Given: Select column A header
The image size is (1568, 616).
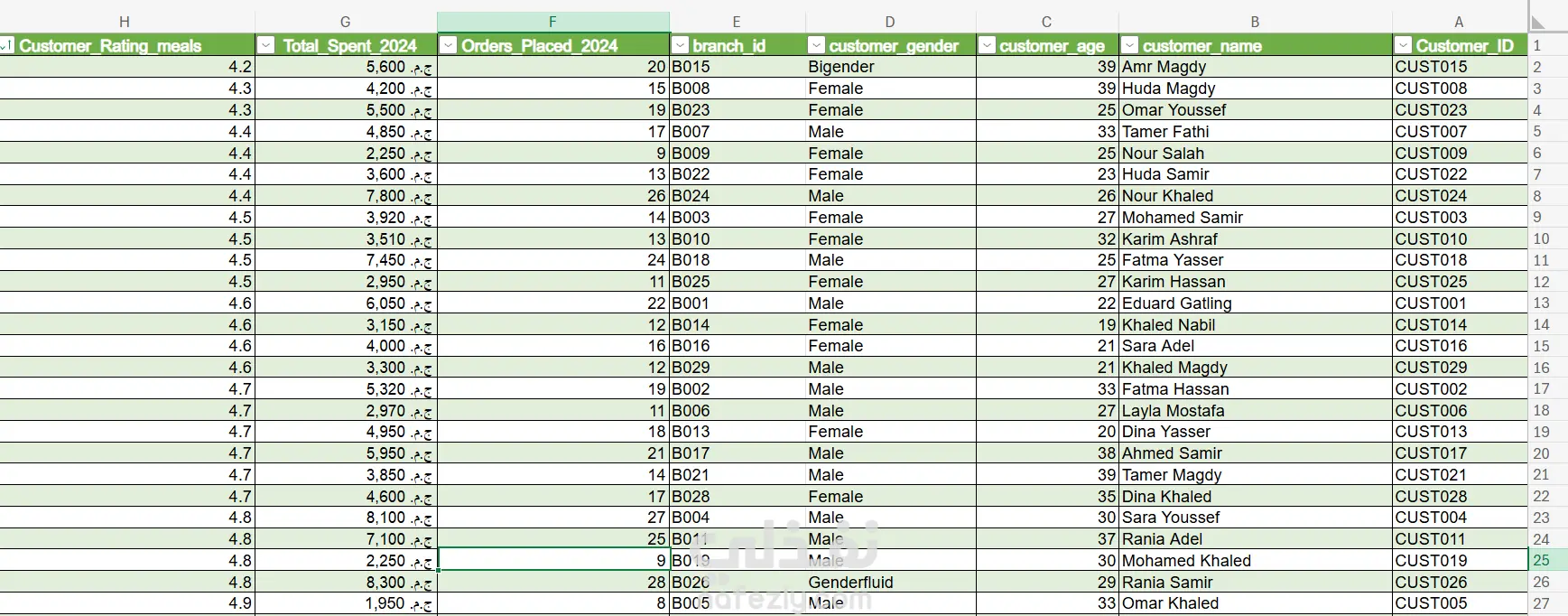Looking at the screenshot, I should coord(1459,22).
